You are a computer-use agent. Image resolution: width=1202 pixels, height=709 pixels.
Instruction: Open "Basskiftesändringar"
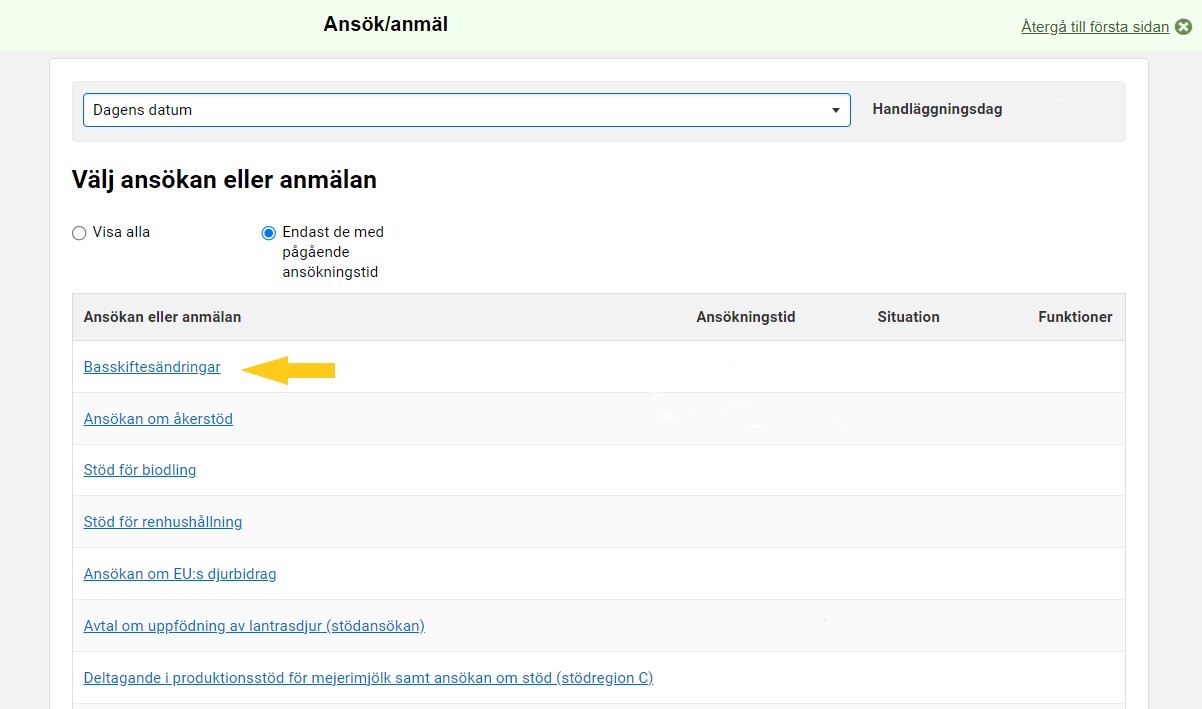click(152, 367)
